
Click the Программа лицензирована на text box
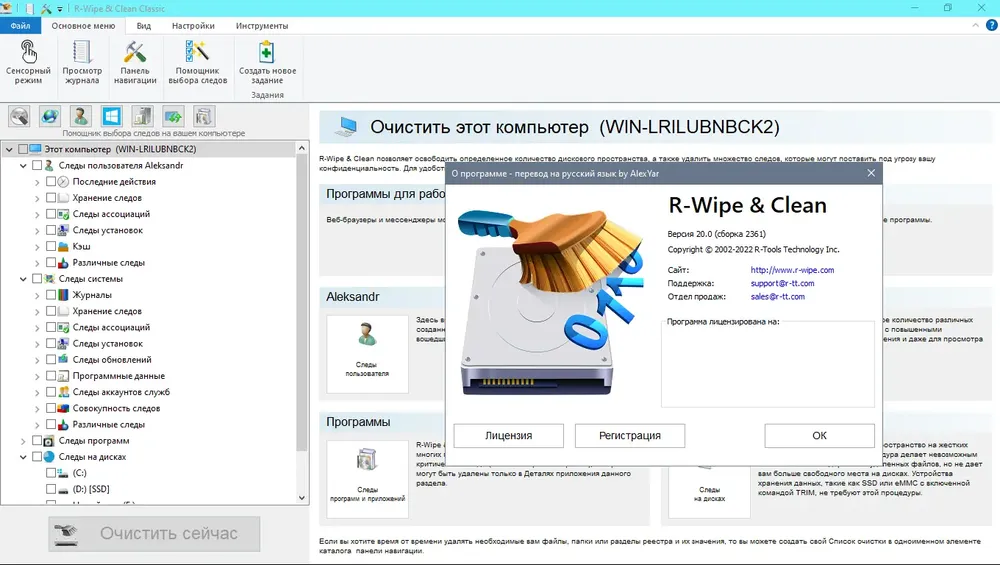click(x=768, y=364)
